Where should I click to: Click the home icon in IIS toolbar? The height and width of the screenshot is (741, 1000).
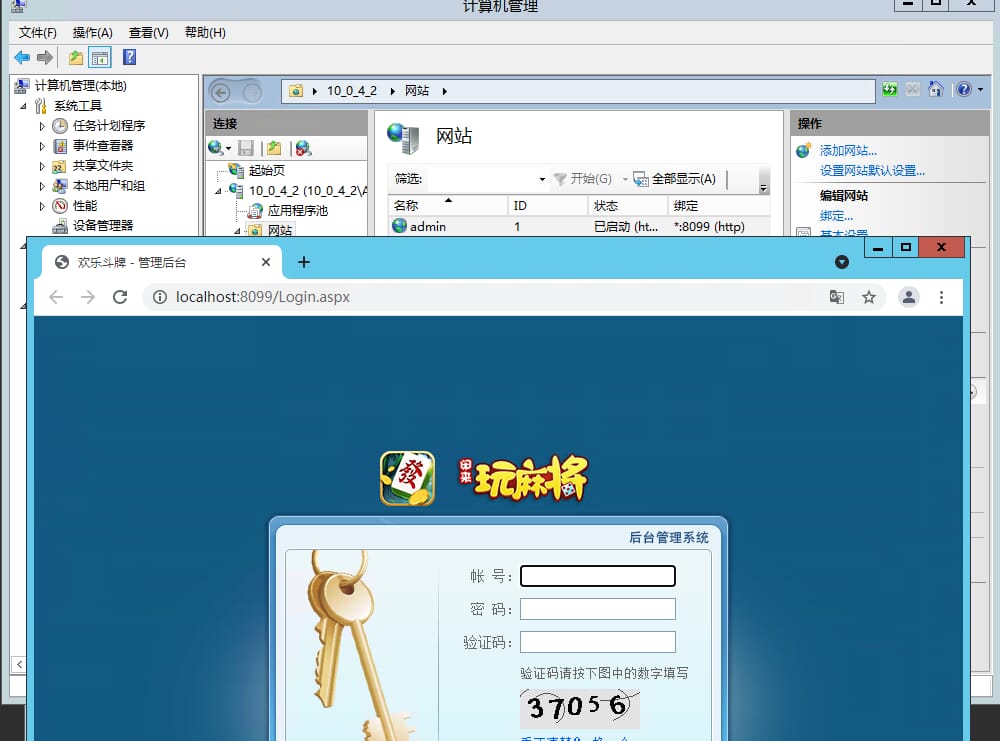(935, 89)
